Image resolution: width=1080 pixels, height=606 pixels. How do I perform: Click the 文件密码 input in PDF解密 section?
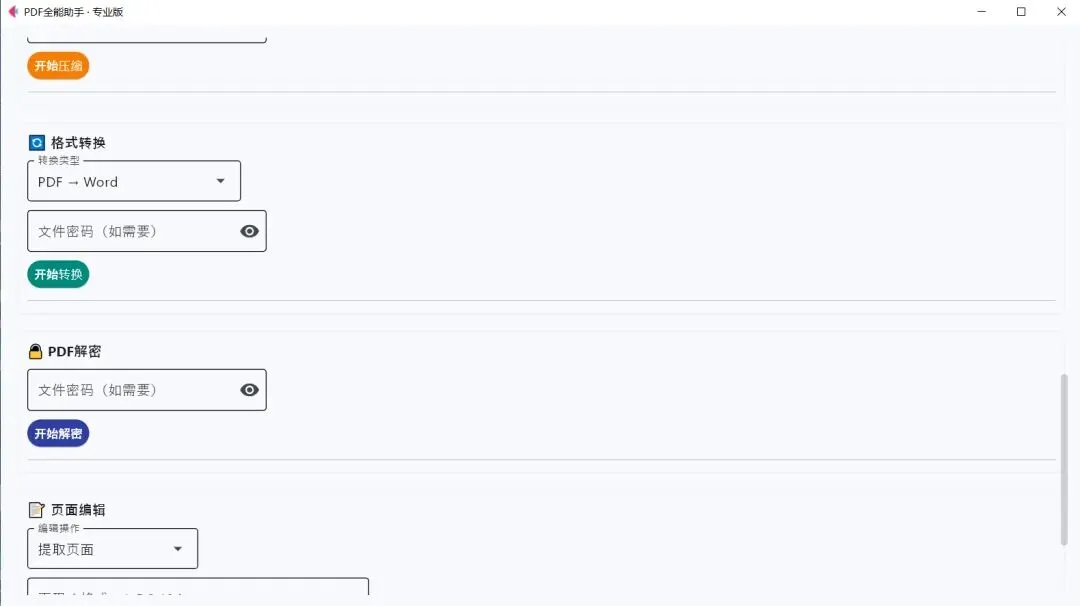[x=130, y=390]
